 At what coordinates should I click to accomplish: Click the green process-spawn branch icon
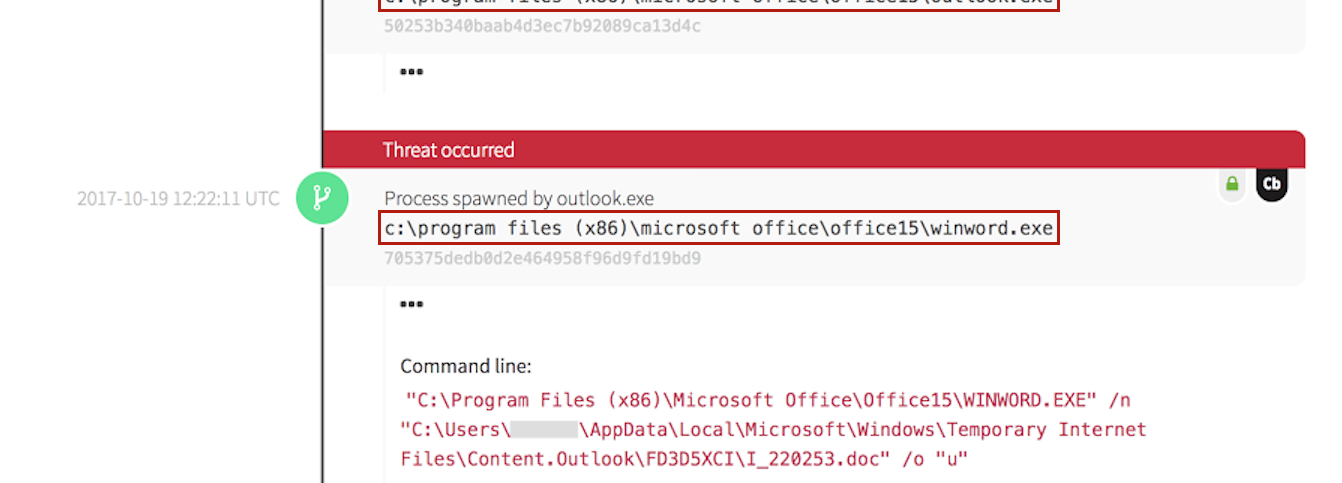coord(322,198)
